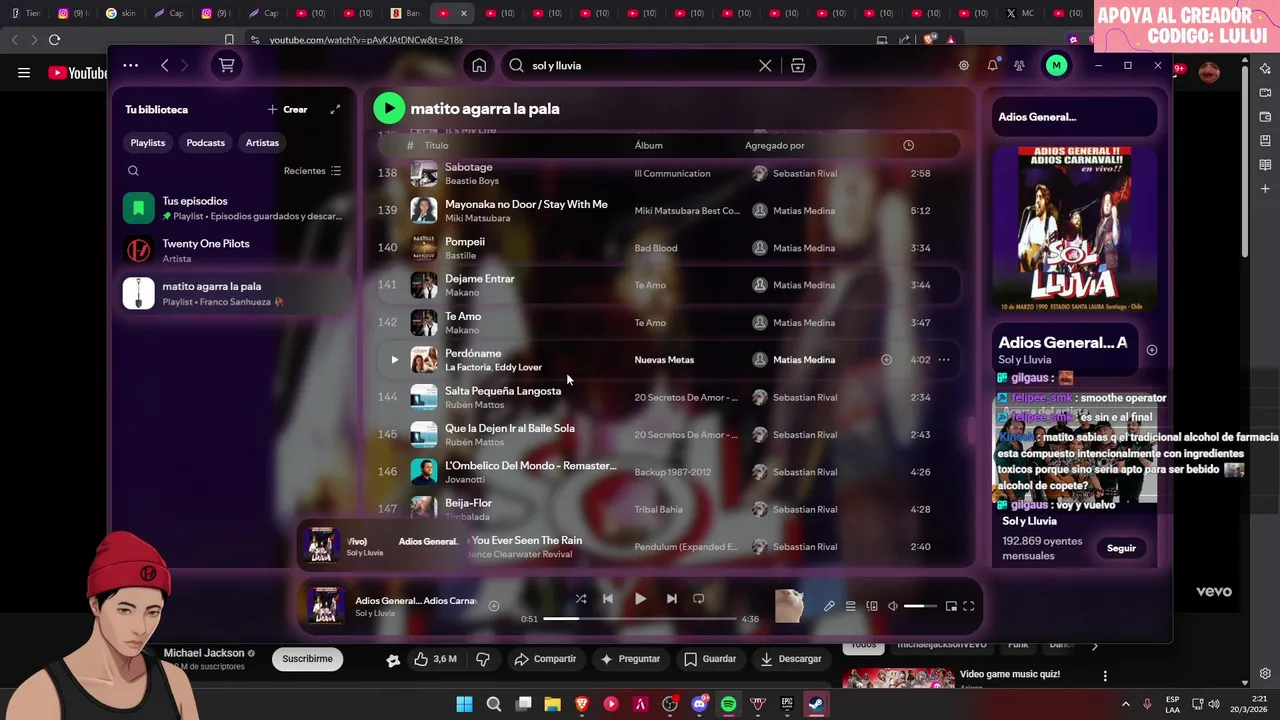
Task: Open the Recientes sort dropdown
Action: pyautogui.click(x=312, y=171)
